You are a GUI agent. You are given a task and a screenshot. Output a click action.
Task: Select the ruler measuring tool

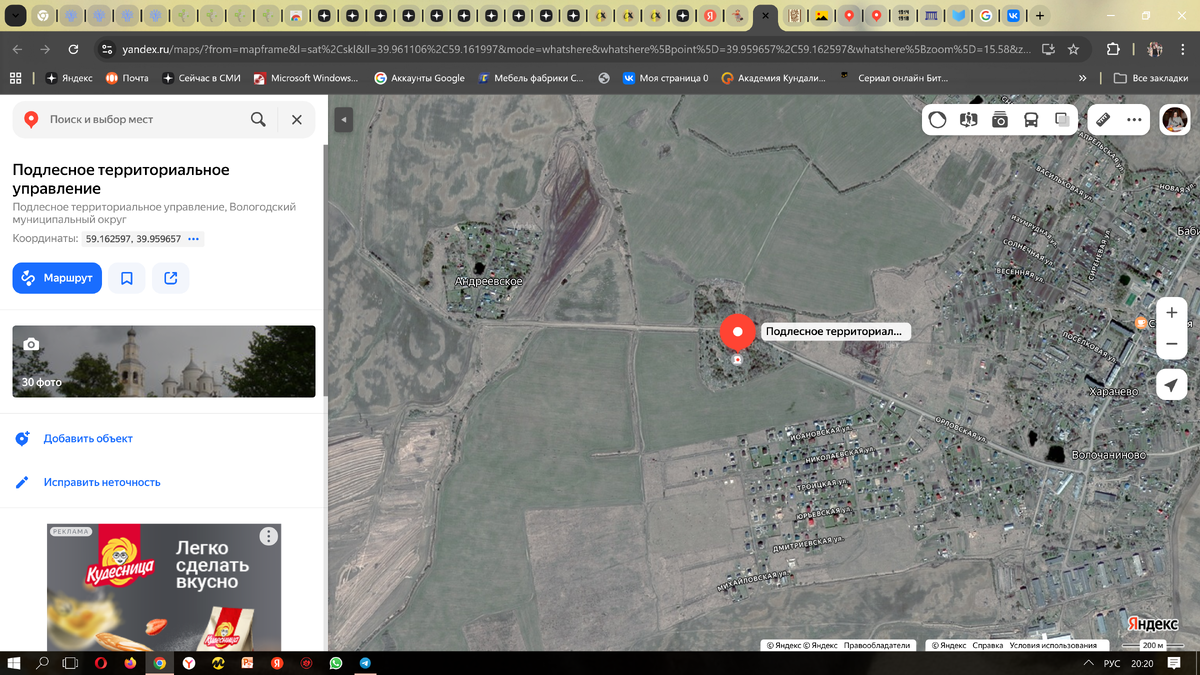[1103, 120]
